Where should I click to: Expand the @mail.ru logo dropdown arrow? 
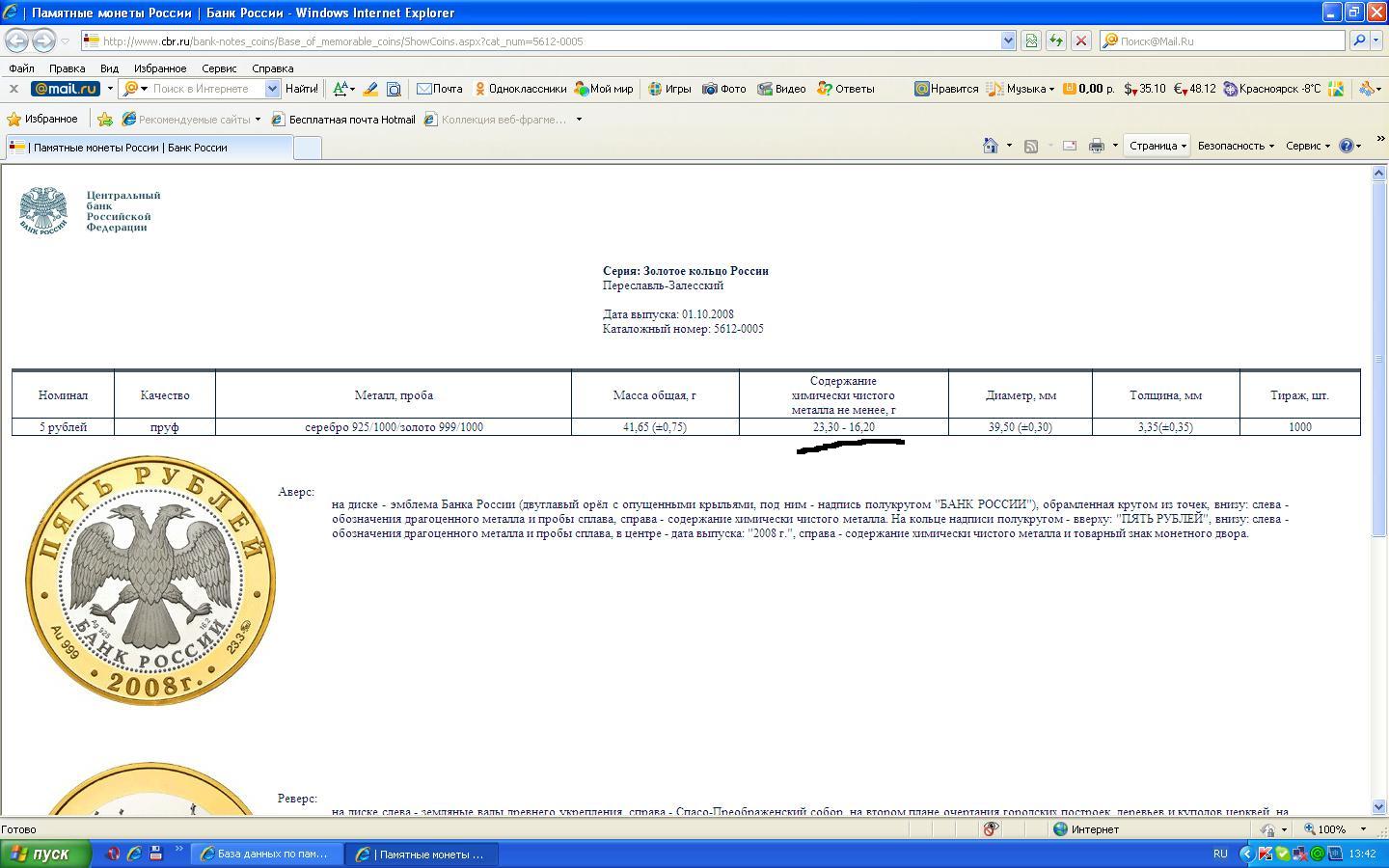click(x=110, y=89)
